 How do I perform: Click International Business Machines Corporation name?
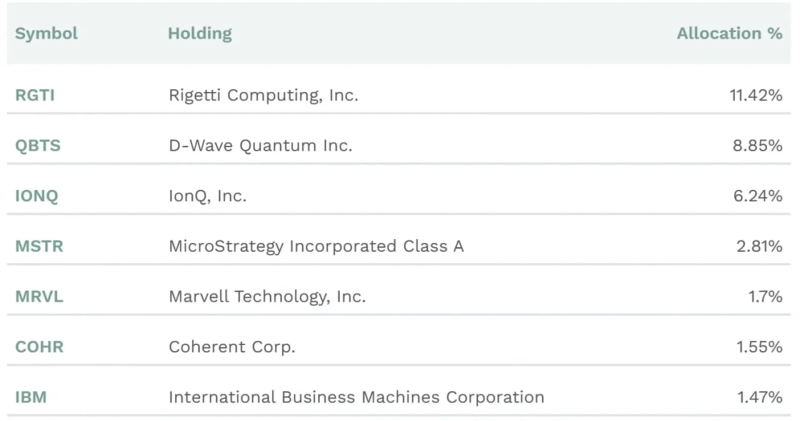(x=356, y=397)
